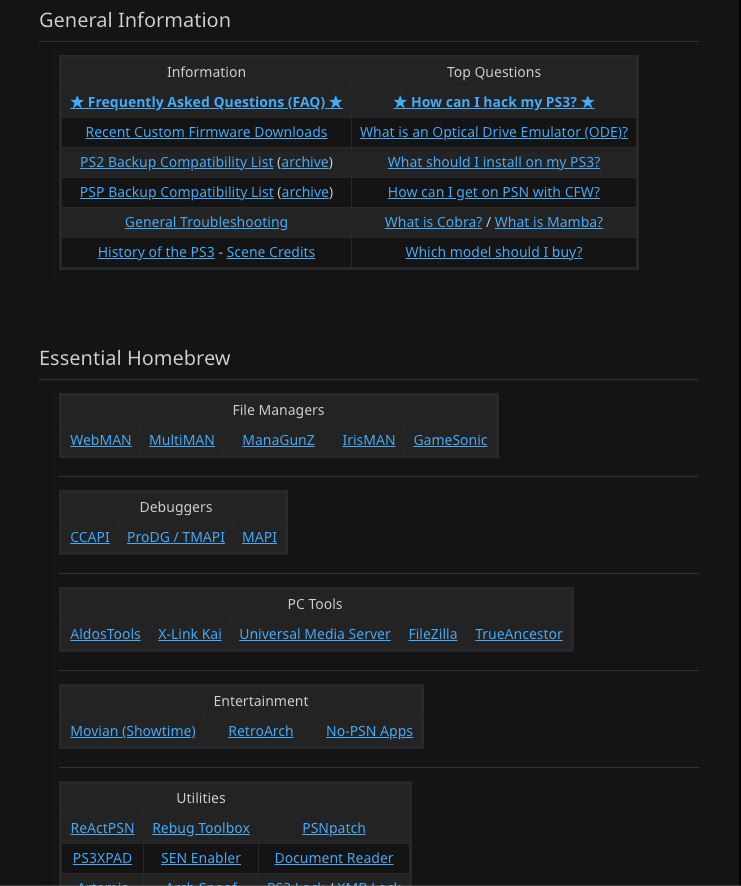Open How can I get on PSN with CFW

[493, 192]
